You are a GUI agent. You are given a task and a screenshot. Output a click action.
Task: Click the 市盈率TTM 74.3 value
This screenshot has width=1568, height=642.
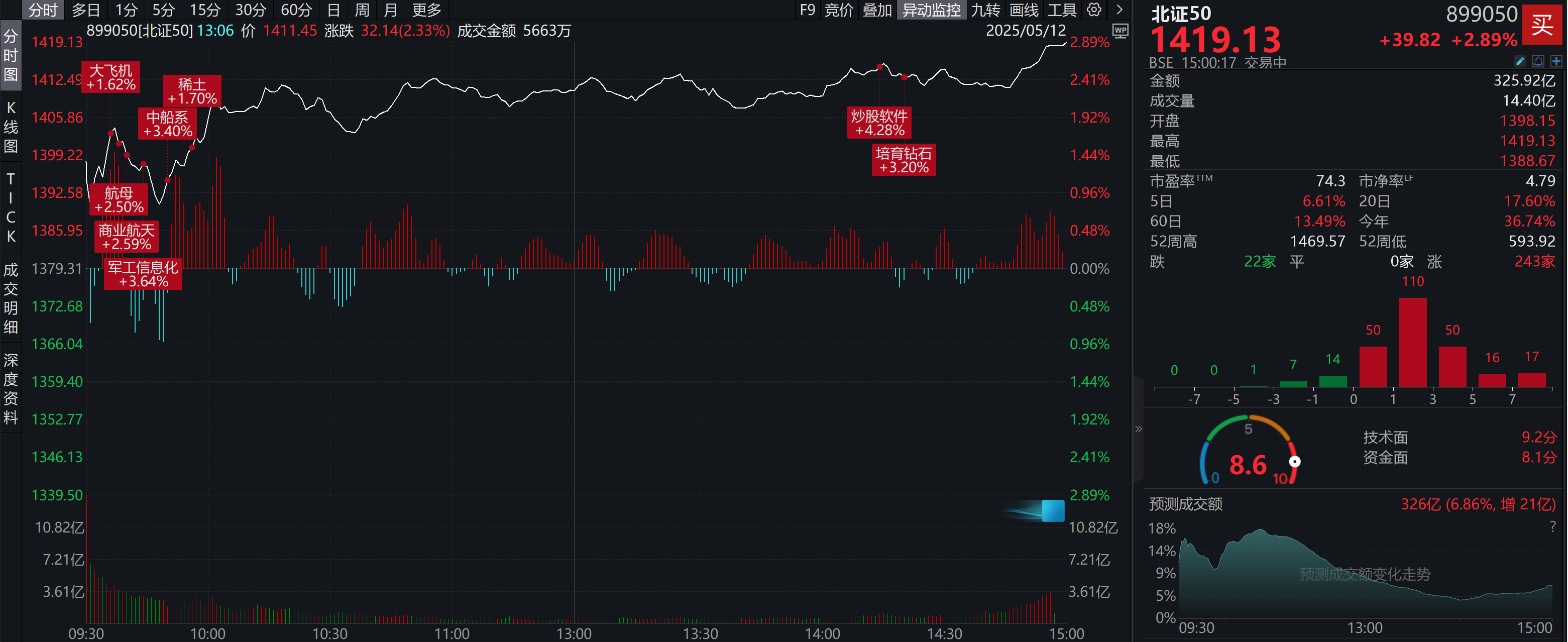(1330, 181)
